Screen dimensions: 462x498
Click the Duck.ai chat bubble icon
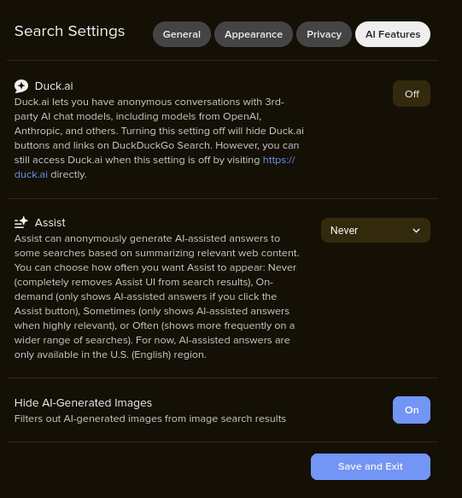[21, 86]
